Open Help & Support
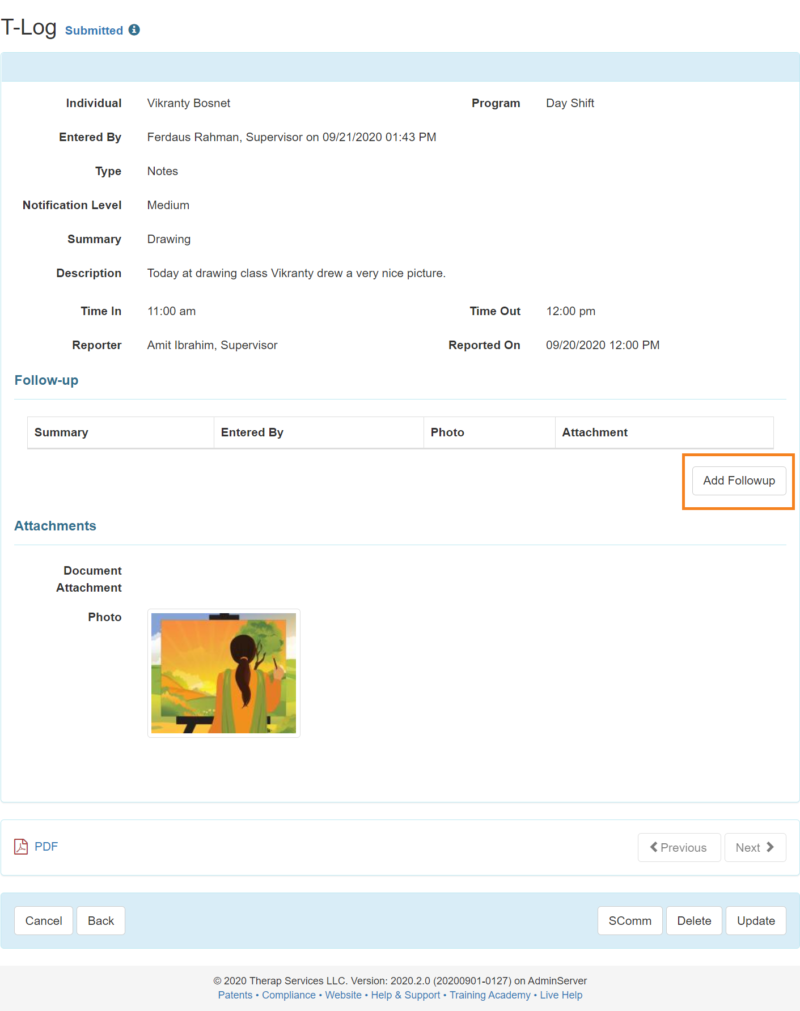This screenshot has width=800, height=1011. [x=404, y=995]
